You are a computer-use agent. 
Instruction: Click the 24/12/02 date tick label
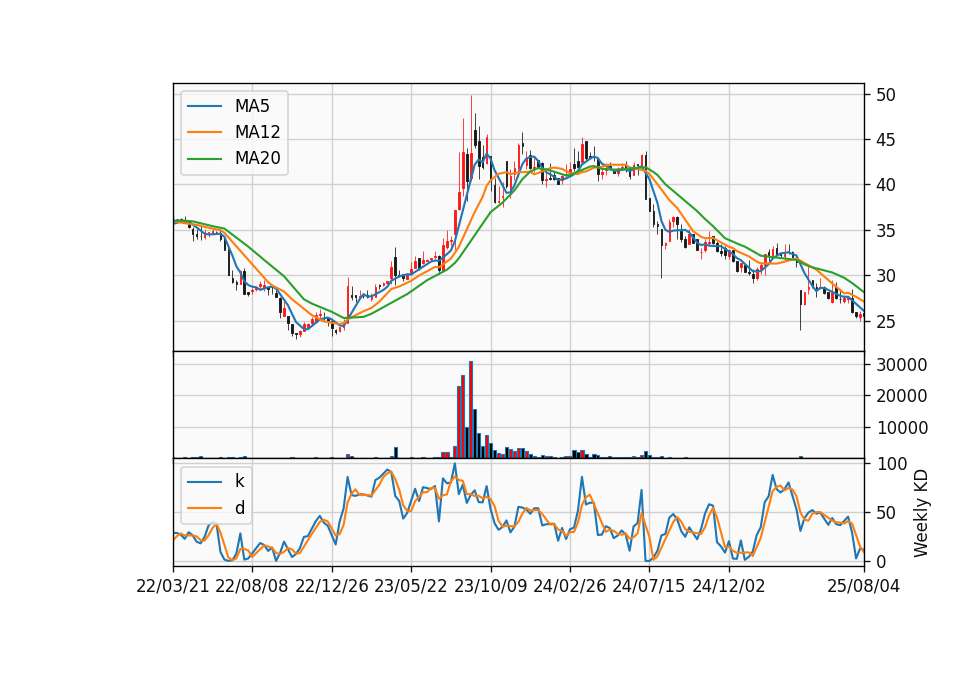click(x=729, y=586)
